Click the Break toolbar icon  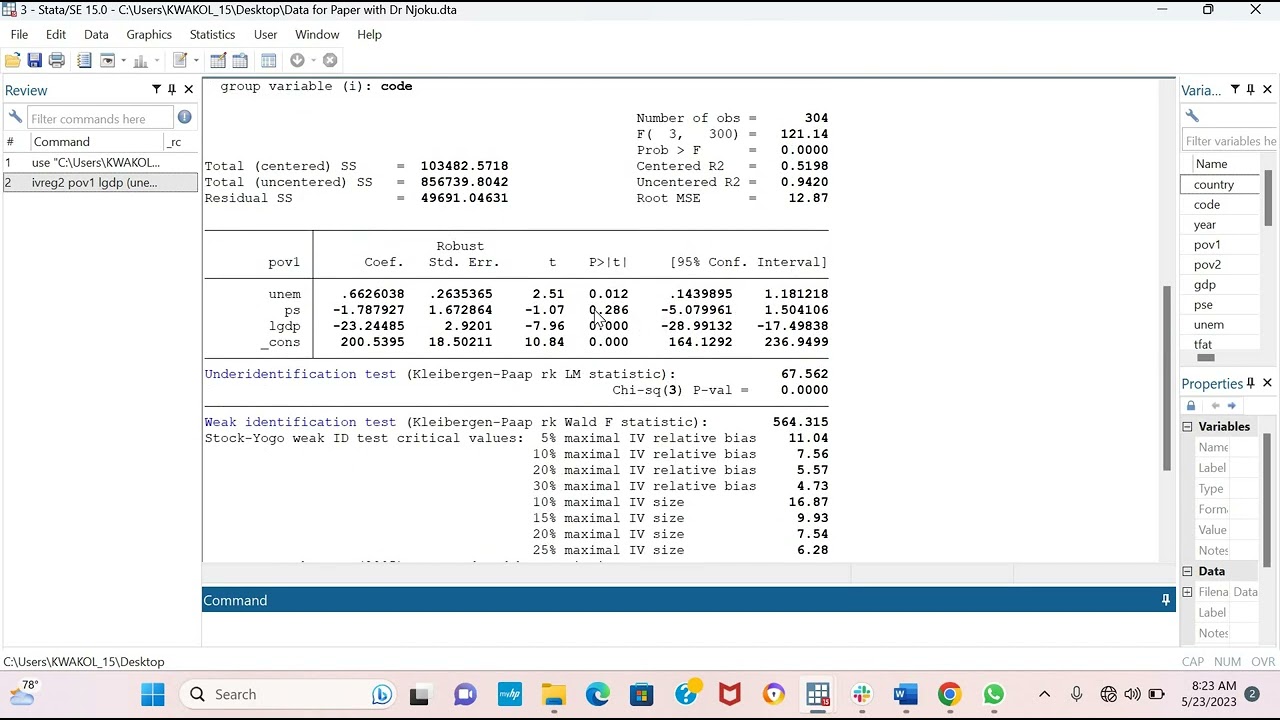330,60
